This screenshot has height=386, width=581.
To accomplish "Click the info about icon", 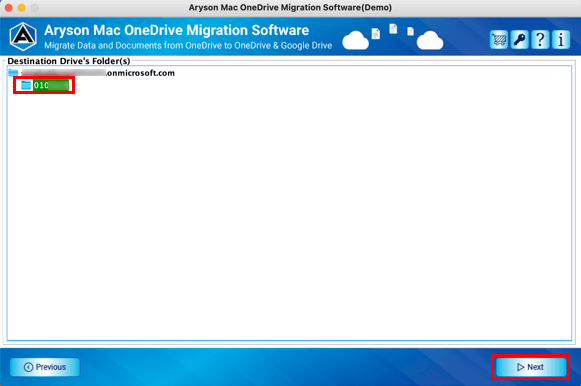I will tap(561, 40).
